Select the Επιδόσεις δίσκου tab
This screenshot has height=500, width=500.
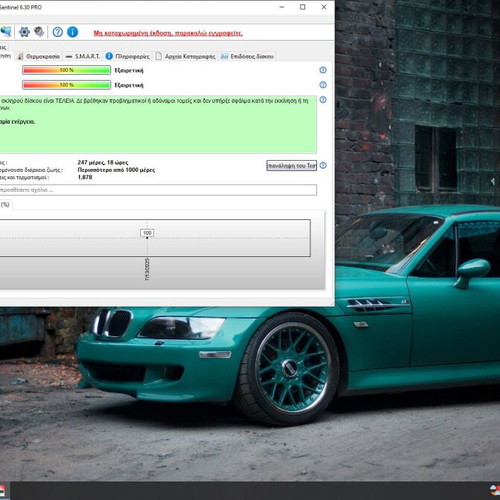coord(247,57)
